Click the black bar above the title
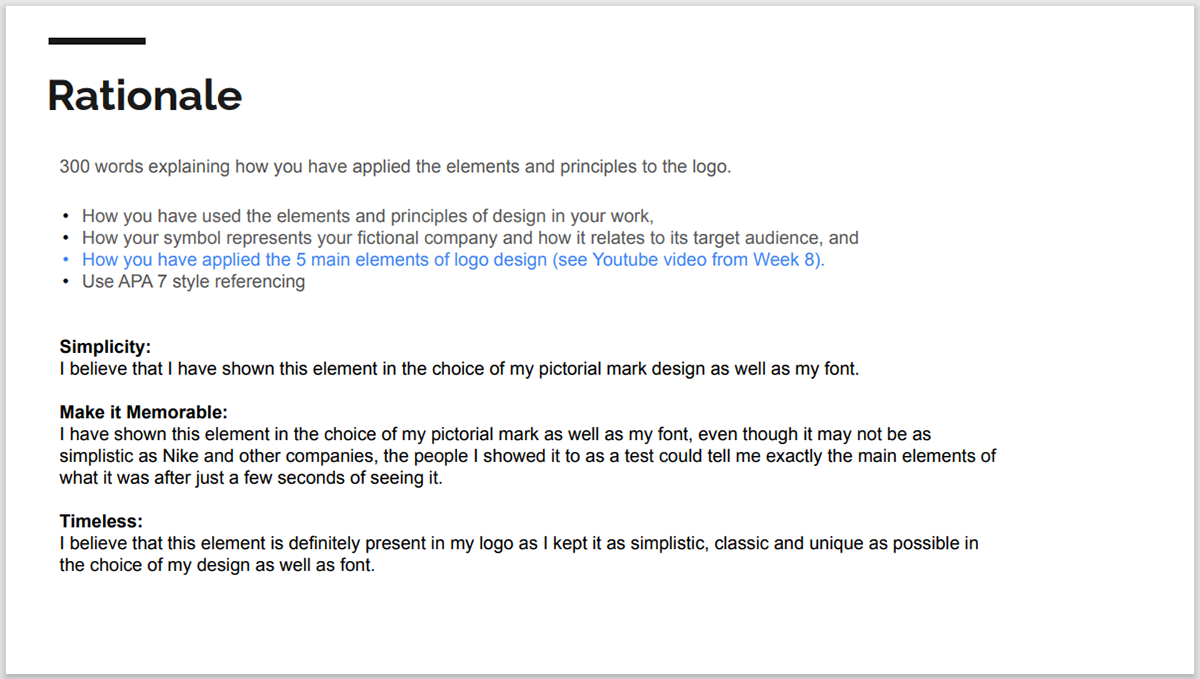Image resolution: width=1200 pixels, height=679 pixels. pyautogui.click(x=97, y=41)
